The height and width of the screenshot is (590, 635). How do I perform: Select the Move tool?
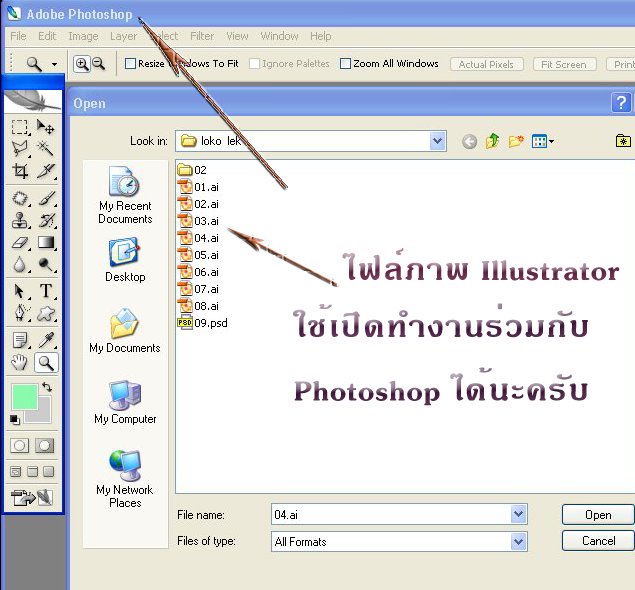tap(45, 127)
